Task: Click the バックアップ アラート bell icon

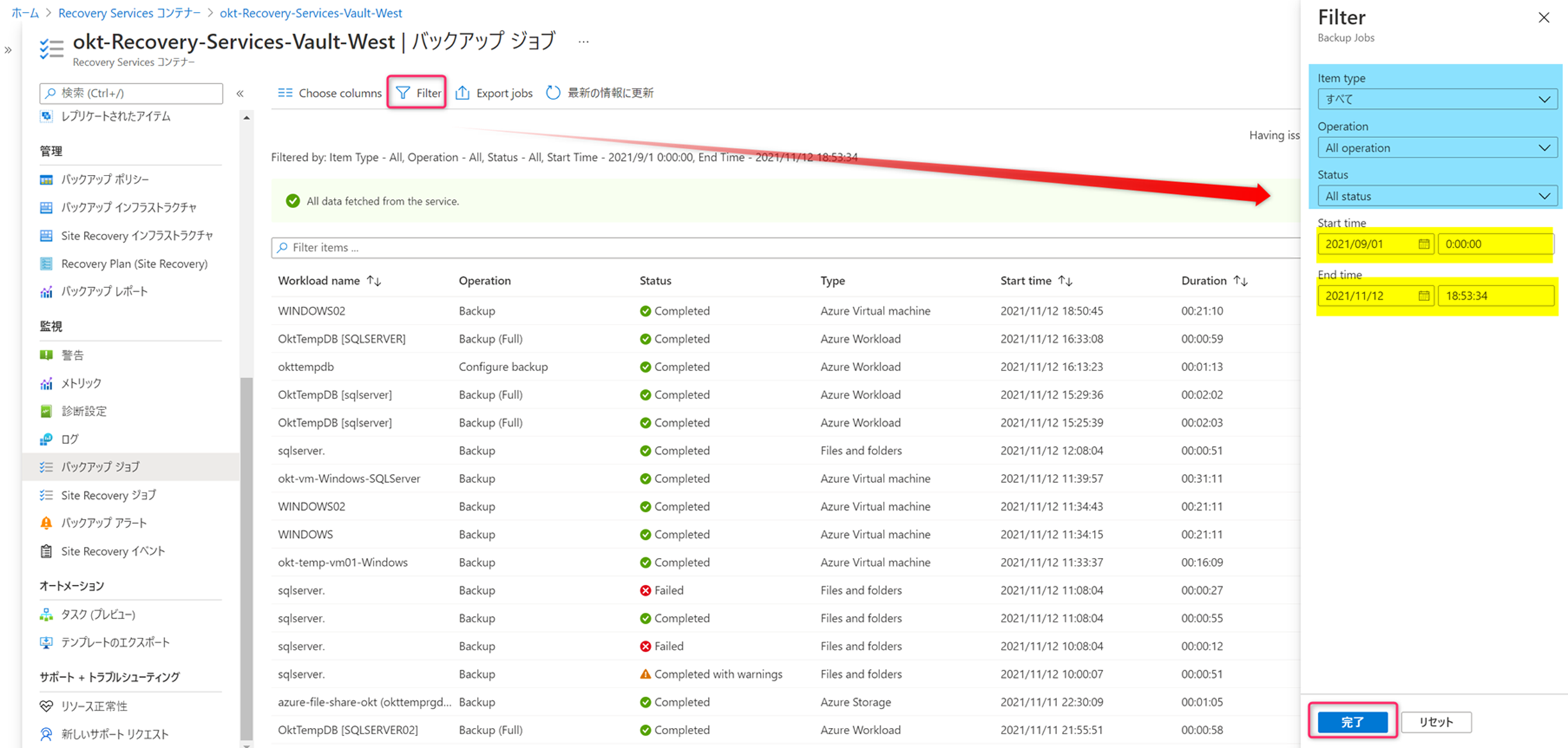Action: (47, 523)
